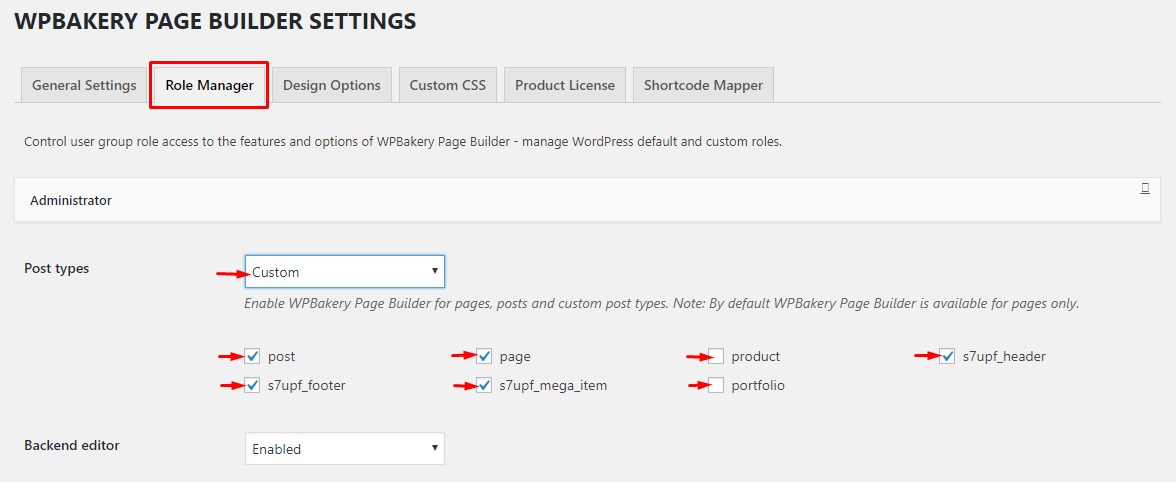Screen dimensions: 1176x482
Task: Open the Backend editor Enabled dropdown
Action: tap(344, 449)
